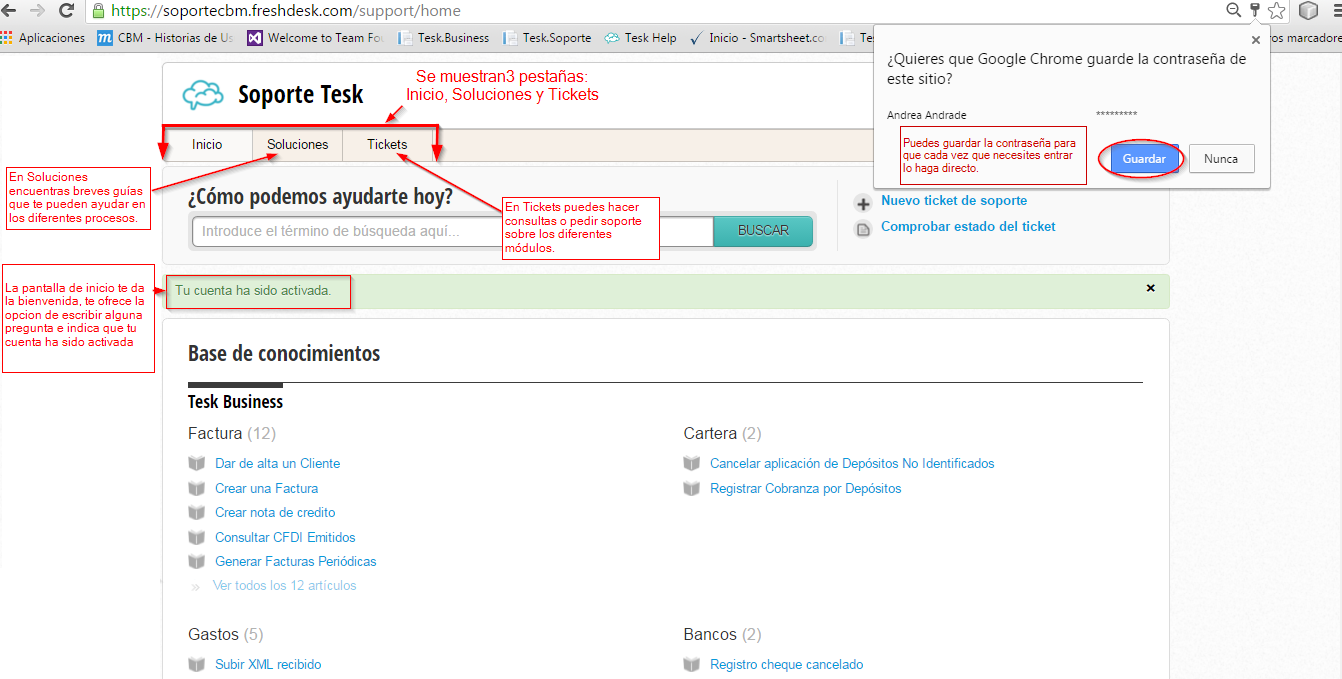This screenshot has width=1342, height=679.
Task: Click the Tesk Business heading
Action: (236, 402)
